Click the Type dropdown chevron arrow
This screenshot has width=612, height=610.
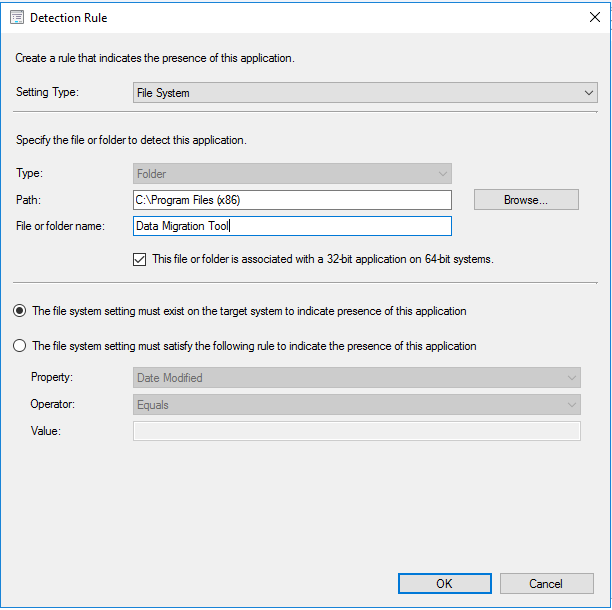click(x=443, y=174)
